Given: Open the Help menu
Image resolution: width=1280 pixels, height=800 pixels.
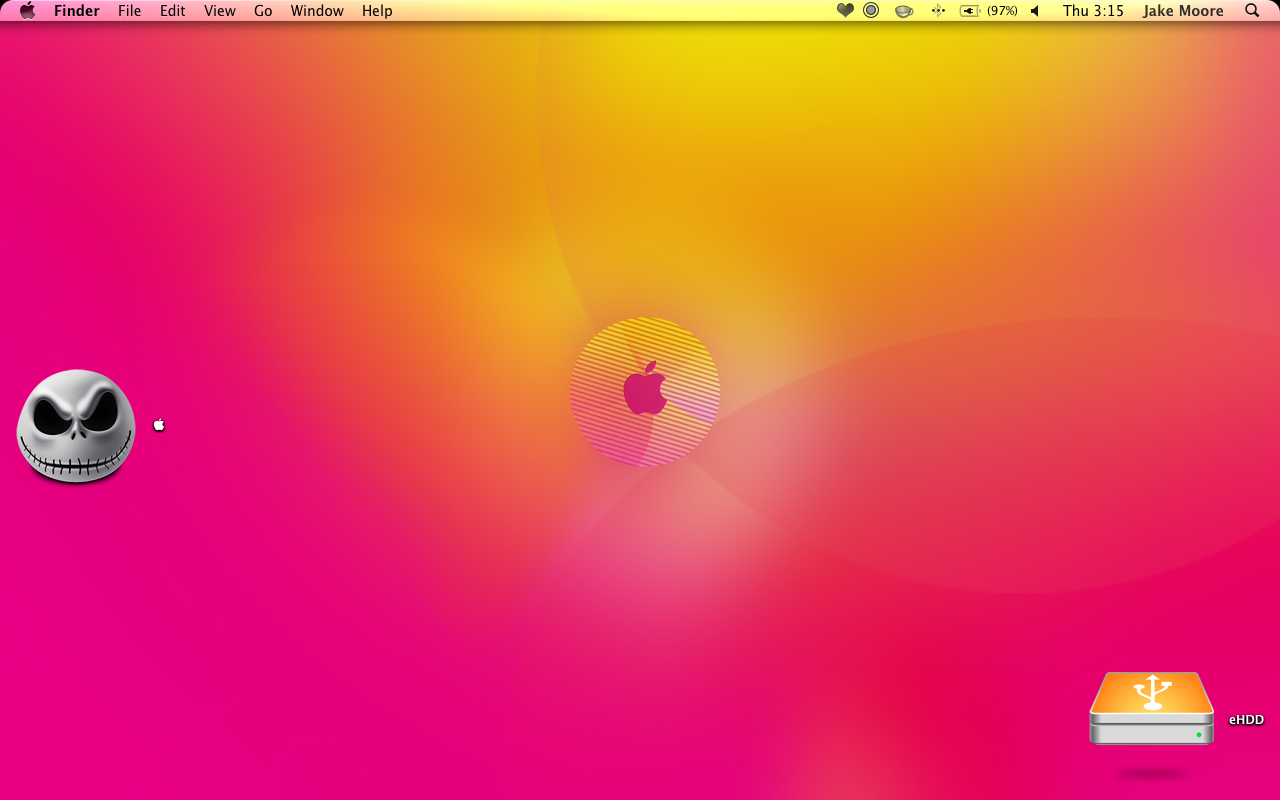Looking at the screenshot, I should pyautogui.click(x=377, y=11).
